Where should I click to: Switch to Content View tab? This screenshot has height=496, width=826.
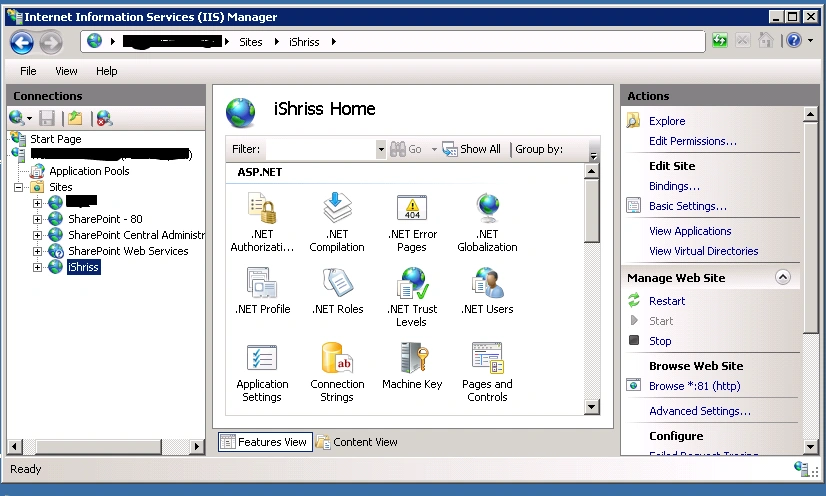(357, 442)
